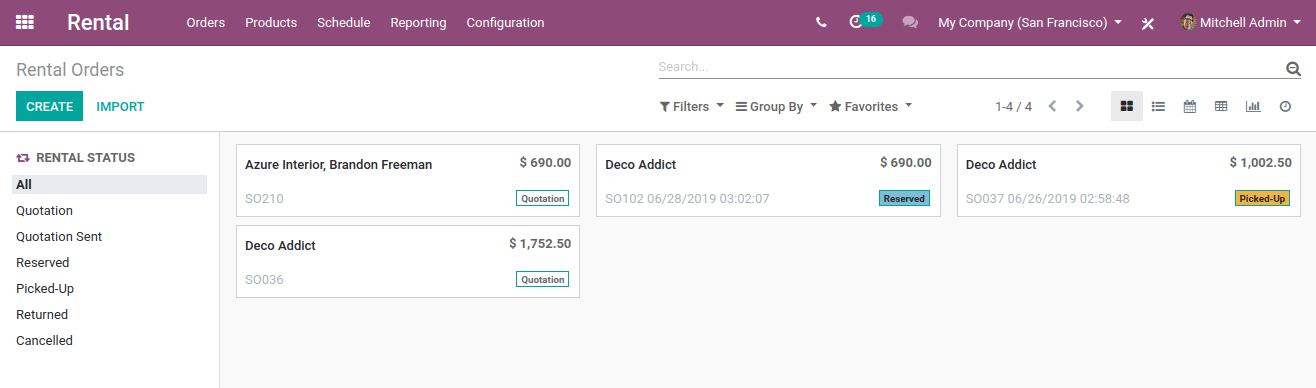This screenshot has height=388, width=1316.
Task: Open the Group By dropdown
Action: pos(776,106)
